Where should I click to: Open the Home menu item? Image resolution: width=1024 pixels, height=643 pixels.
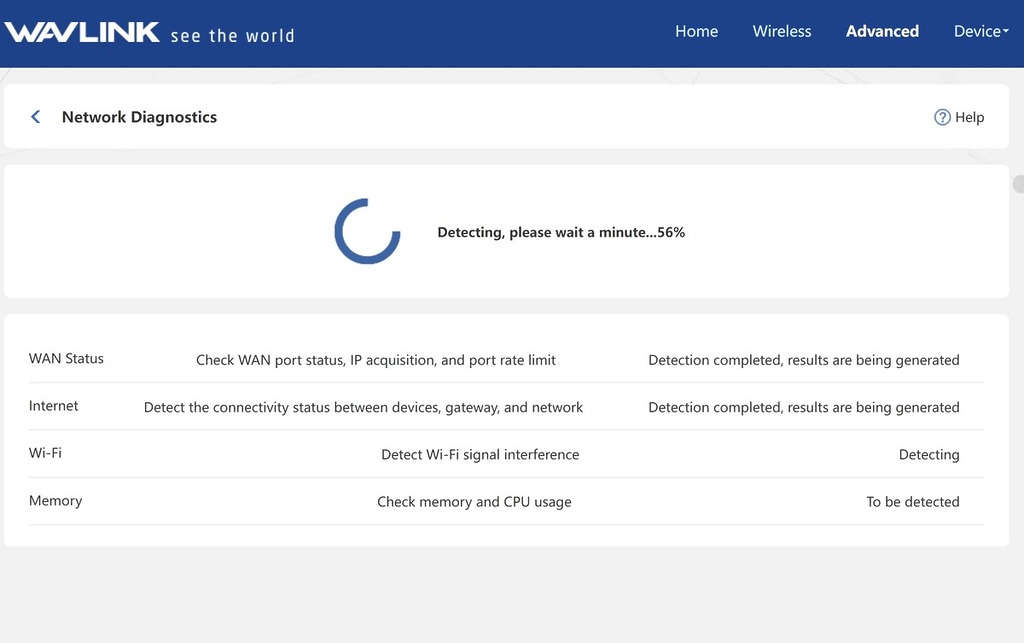pos(696,31)
